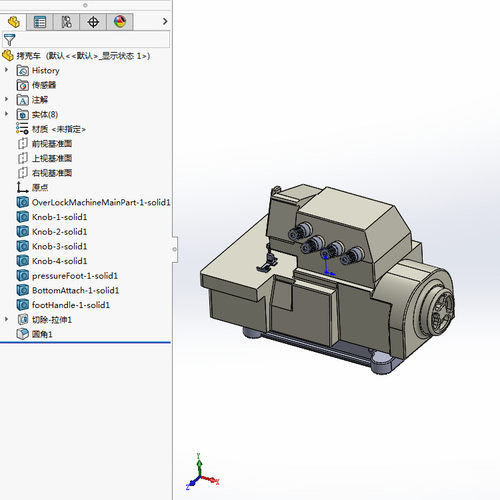Select the 圆角1 fillet label
The height and width of the screenshot is (500, 500).
click(x=42, y=334)
